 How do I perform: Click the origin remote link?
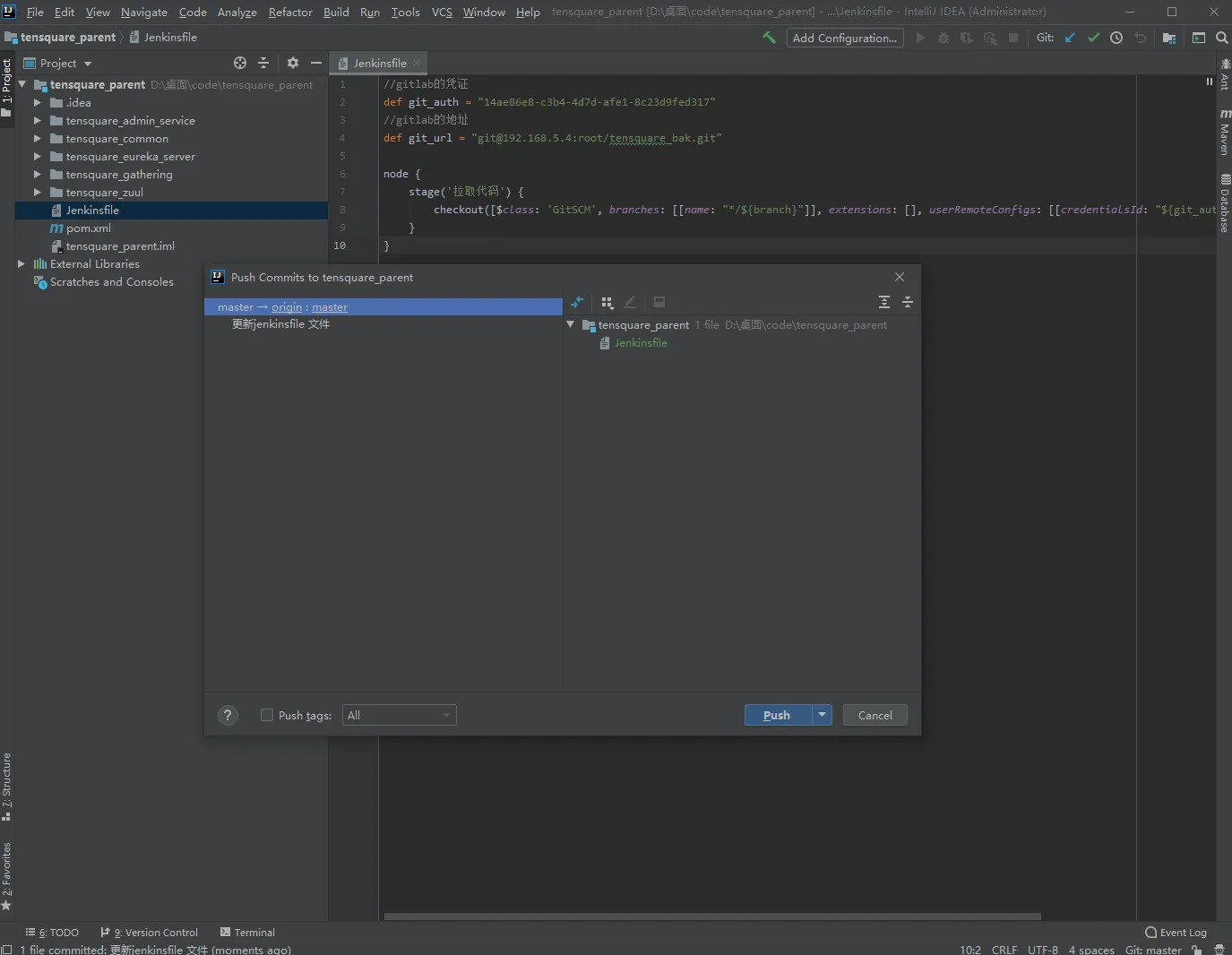(x=287, y=307)
